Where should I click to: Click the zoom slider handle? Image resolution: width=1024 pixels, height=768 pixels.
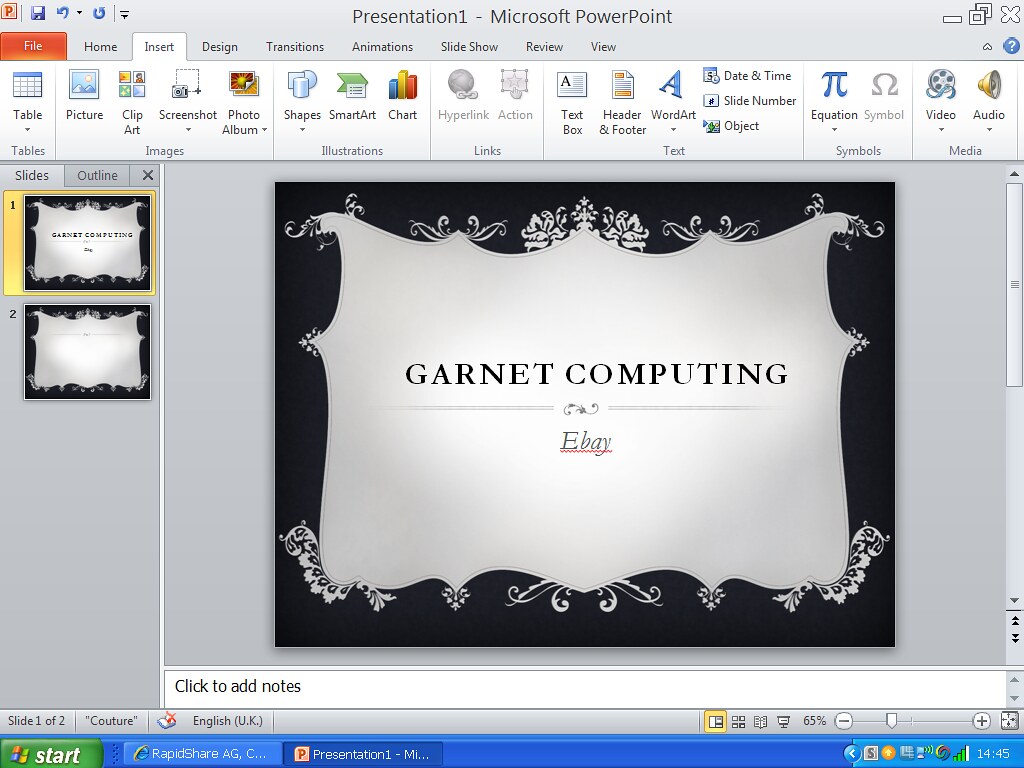891,721
